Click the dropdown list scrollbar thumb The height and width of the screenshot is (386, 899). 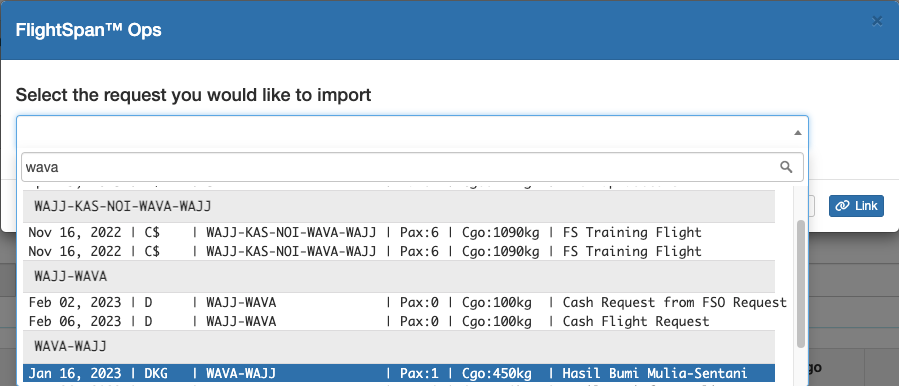coord(801,283)
